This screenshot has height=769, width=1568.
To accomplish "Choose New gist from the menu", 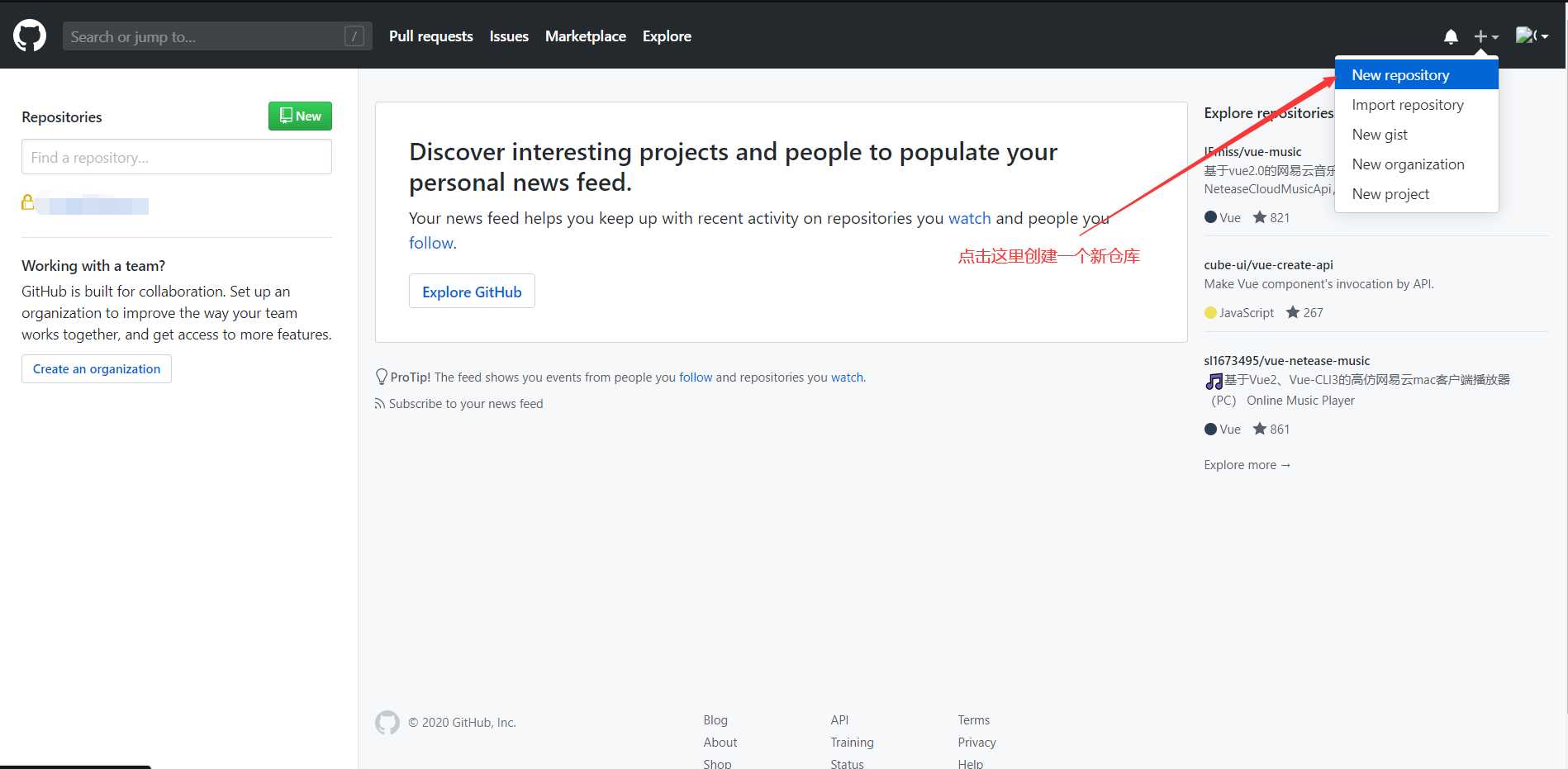I will point(1416,135).
